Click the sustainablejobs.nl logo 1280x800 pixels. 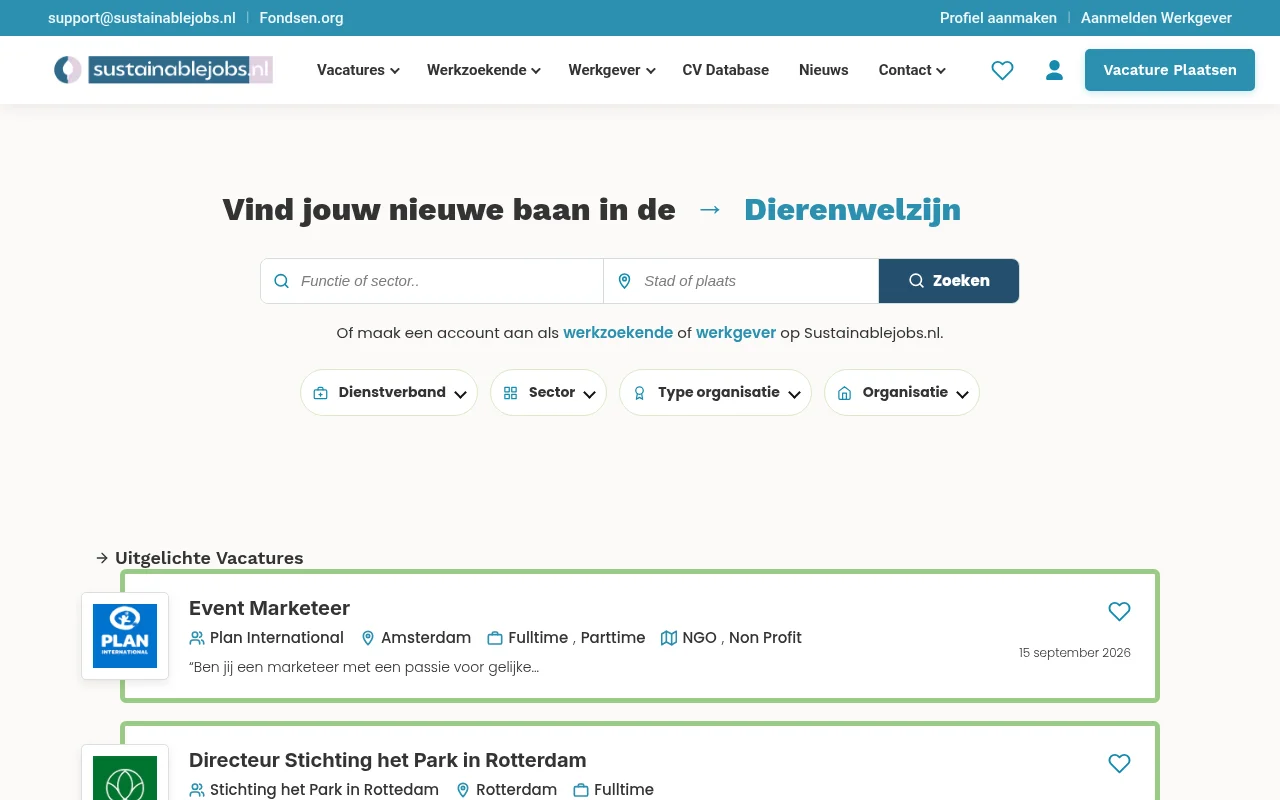pyautogui.click(x=163, y=69)
